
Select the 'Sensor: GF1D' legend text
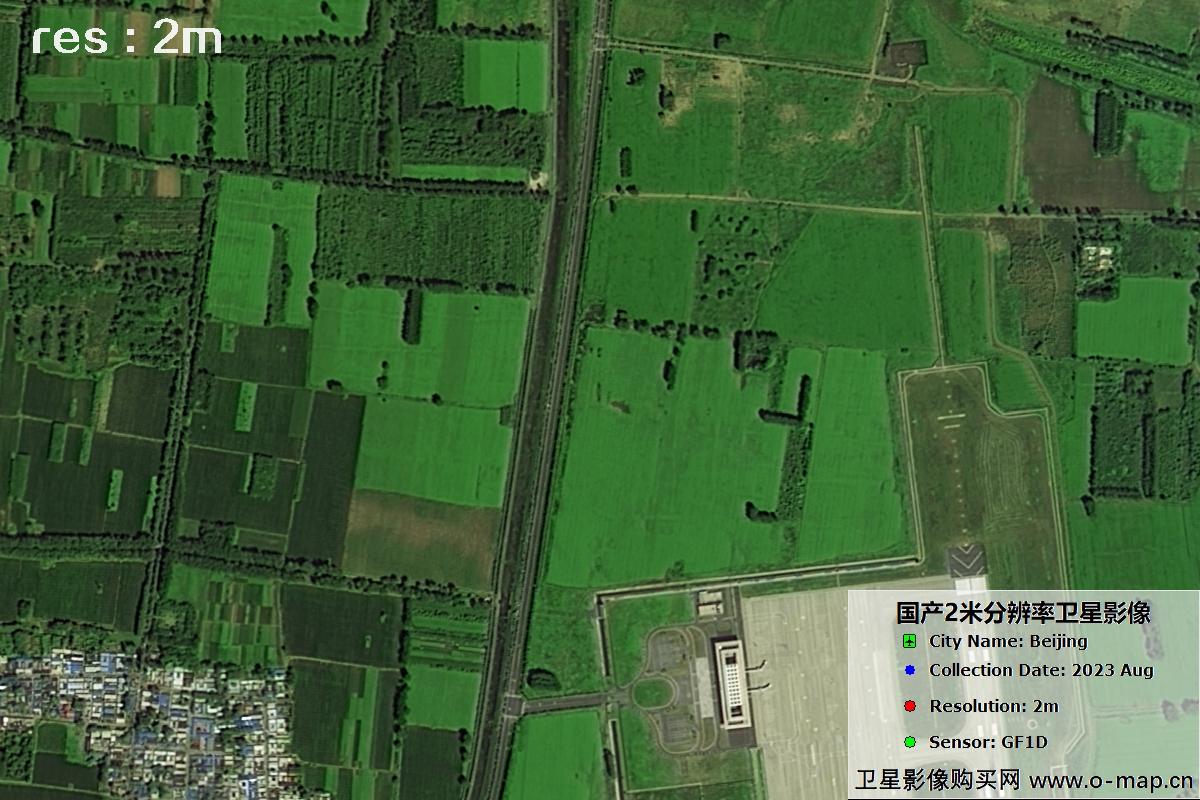988,742
